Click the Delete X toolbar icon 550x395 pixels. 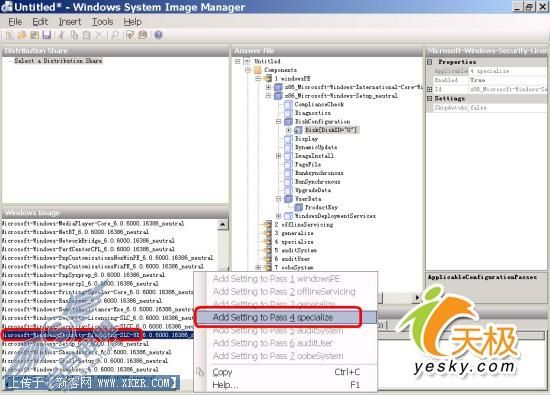99,35
